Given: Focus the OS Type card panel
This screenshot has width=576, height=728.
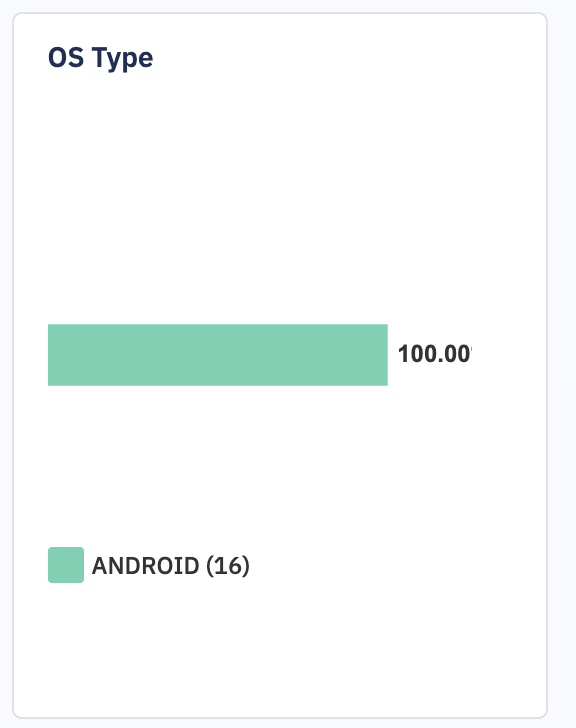Looking at the screenshot, I should pyautogui.click(x=280, y=365).
